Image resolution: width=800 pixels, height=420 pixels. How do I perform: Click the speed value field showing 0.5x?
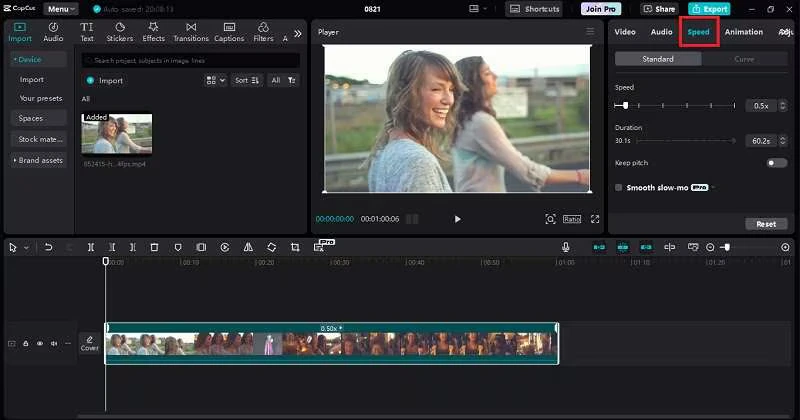pos(761,106)
